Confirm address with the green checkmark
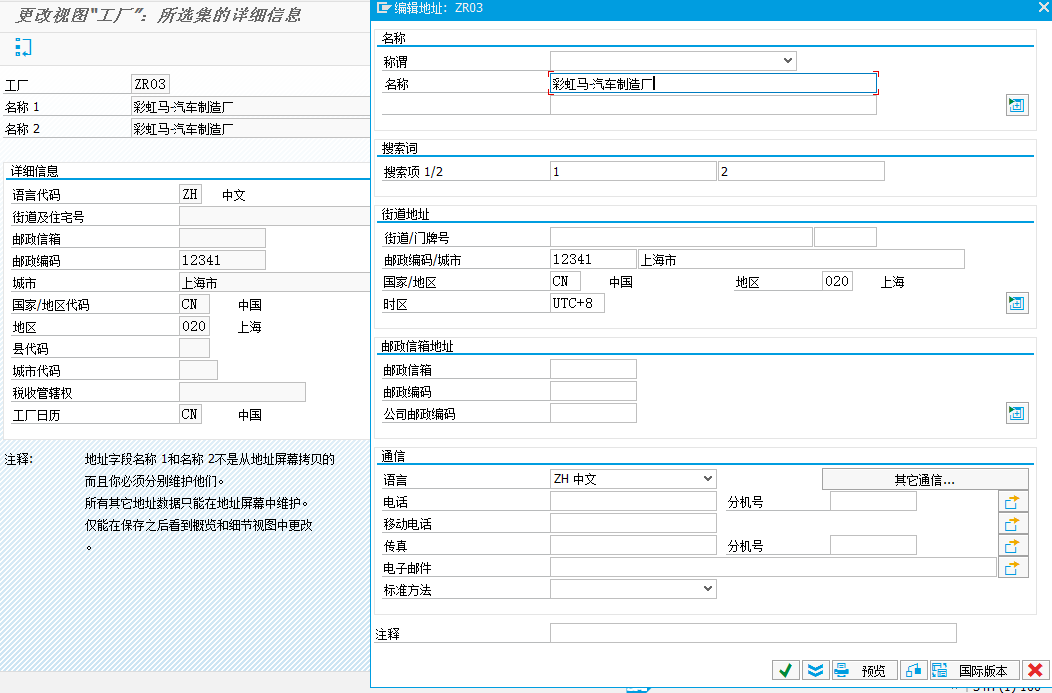The height and width of the screenshot is (693, 1052). tap(786, 670)
